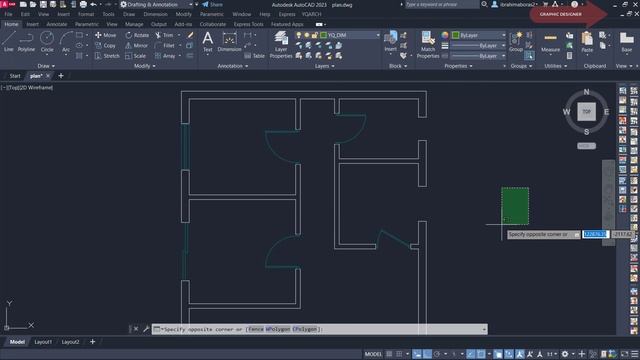
Task: Expand the Draw panel
Action: pyautogui.click(x=46, y=66)
